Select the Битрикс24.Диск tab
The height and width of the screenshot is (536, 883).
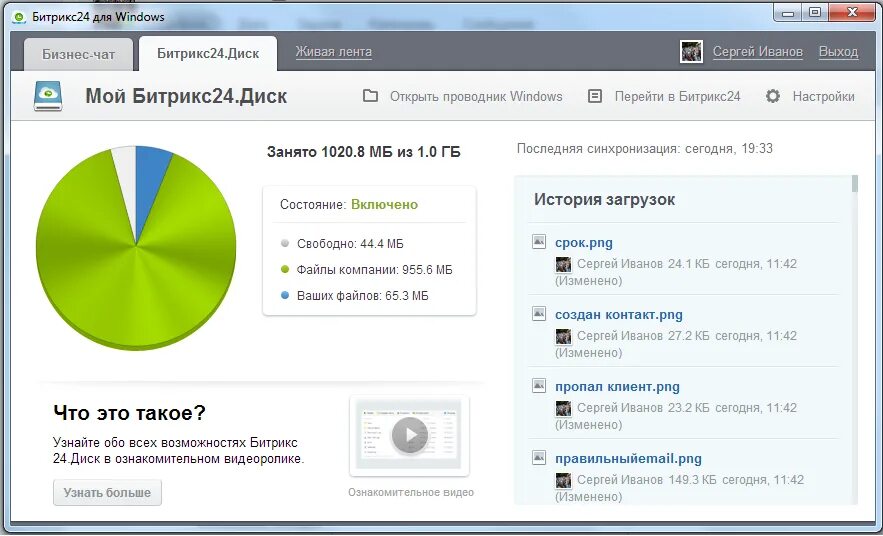(x=208, y=53)
